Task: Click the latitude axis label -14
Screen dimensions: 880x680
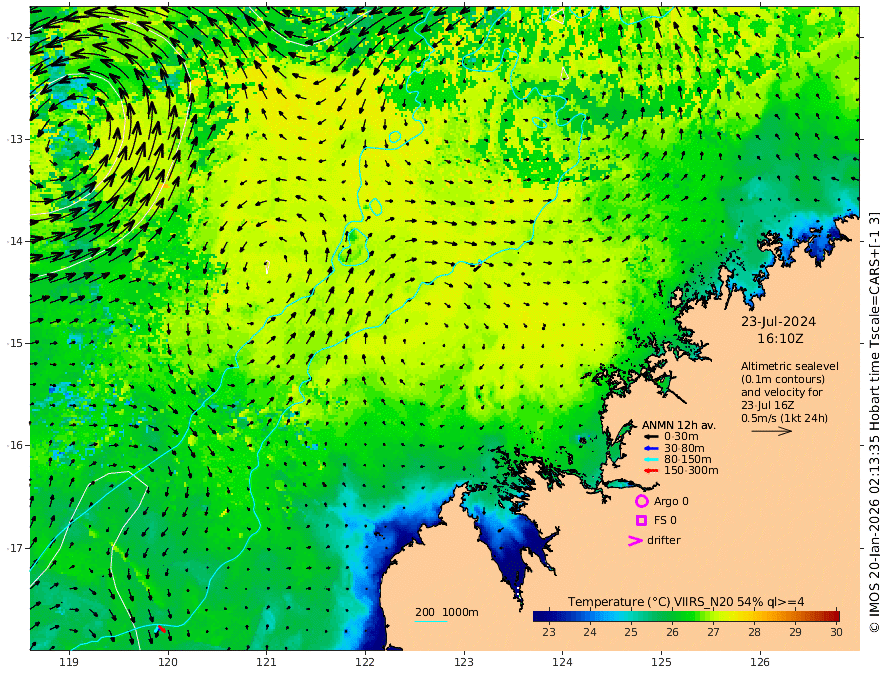Action: [15, 241]
